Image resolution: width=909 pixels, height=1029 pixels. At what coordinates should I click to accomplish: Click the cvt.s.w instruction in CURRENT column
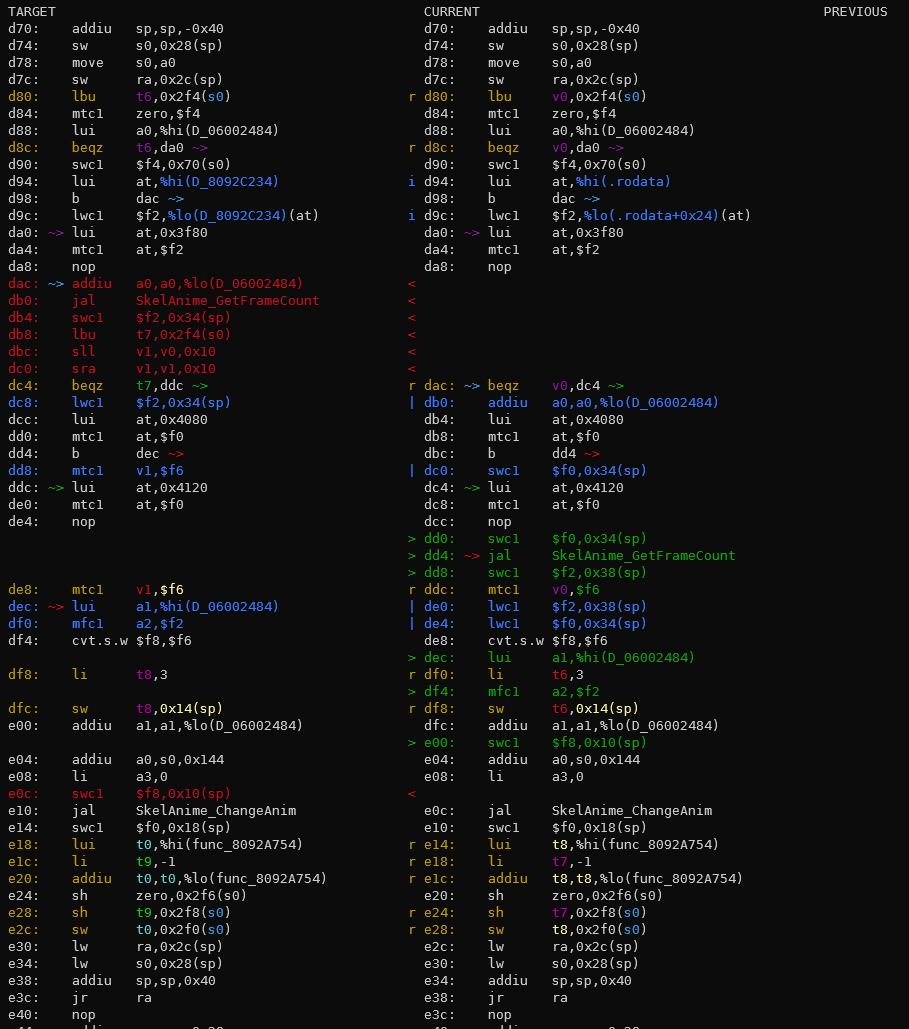pos(515,641)
